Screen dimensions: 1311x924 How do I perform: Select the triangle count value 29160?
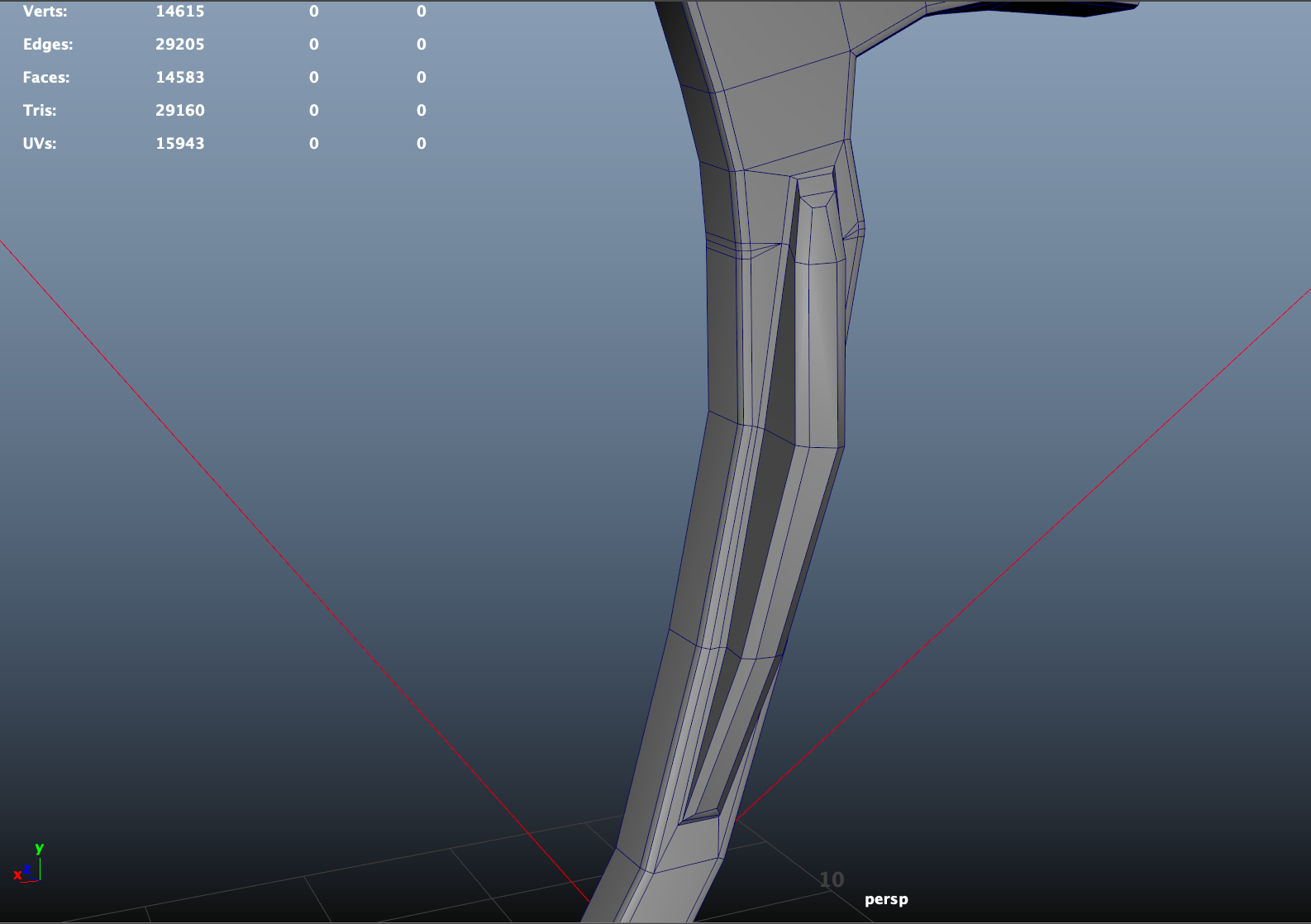179,111
